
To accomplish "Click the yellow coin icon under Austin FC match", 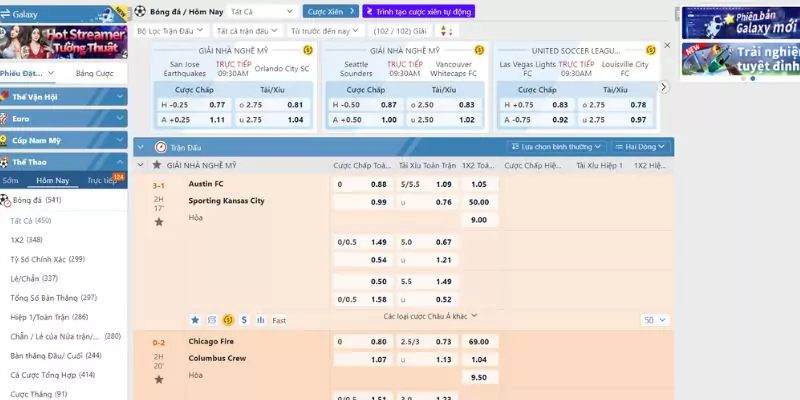I will coord(228,320).
